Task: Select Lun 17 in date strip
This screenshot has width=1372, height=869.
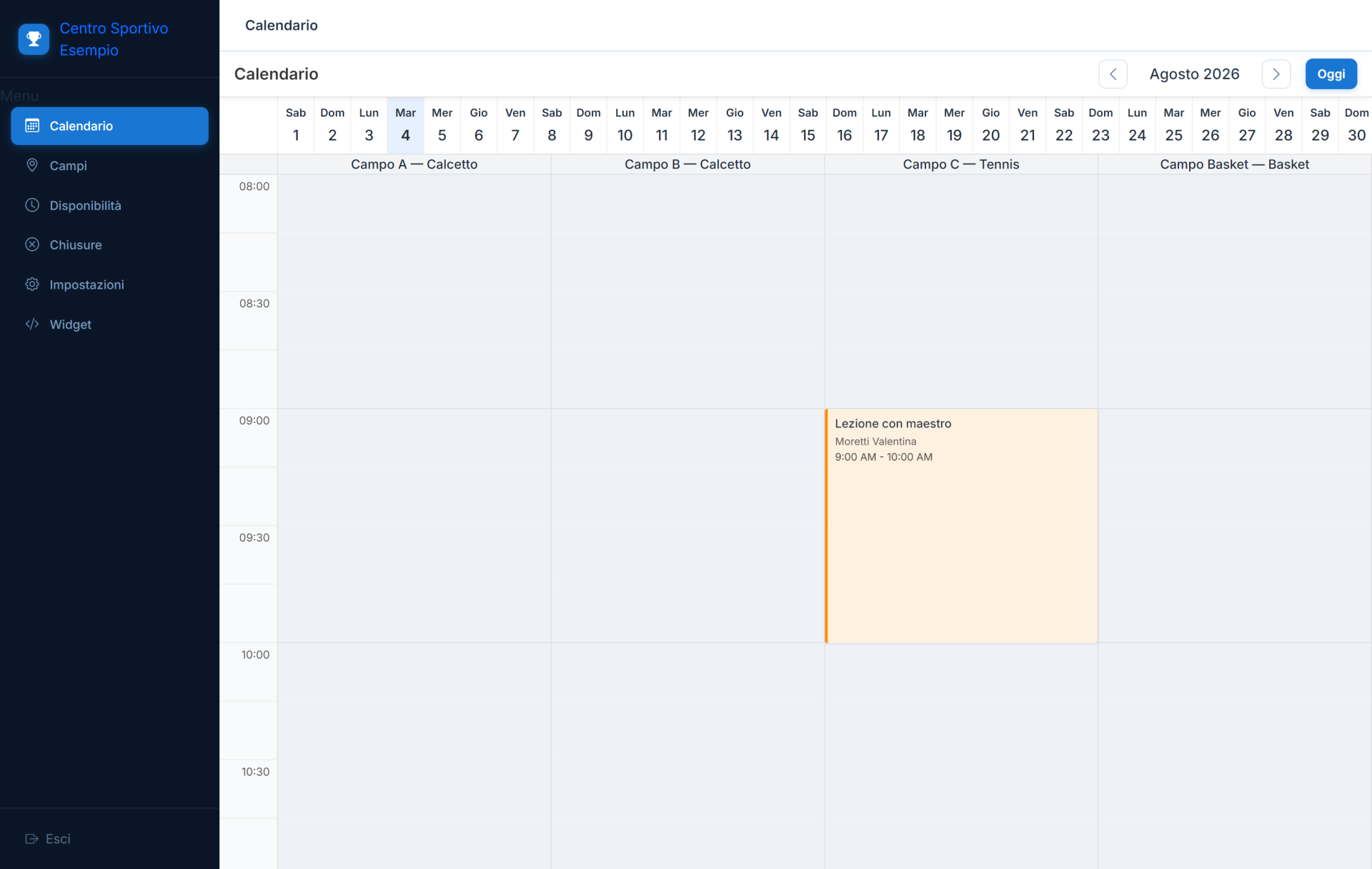Action: [x=881, y=125]
